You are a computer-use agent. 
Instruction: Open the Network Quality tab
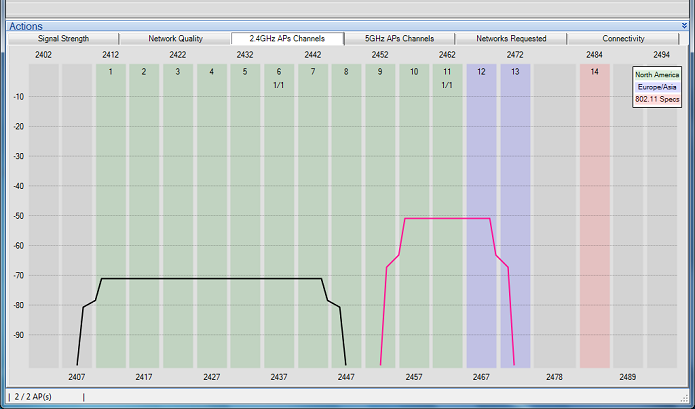coord(175,39)
